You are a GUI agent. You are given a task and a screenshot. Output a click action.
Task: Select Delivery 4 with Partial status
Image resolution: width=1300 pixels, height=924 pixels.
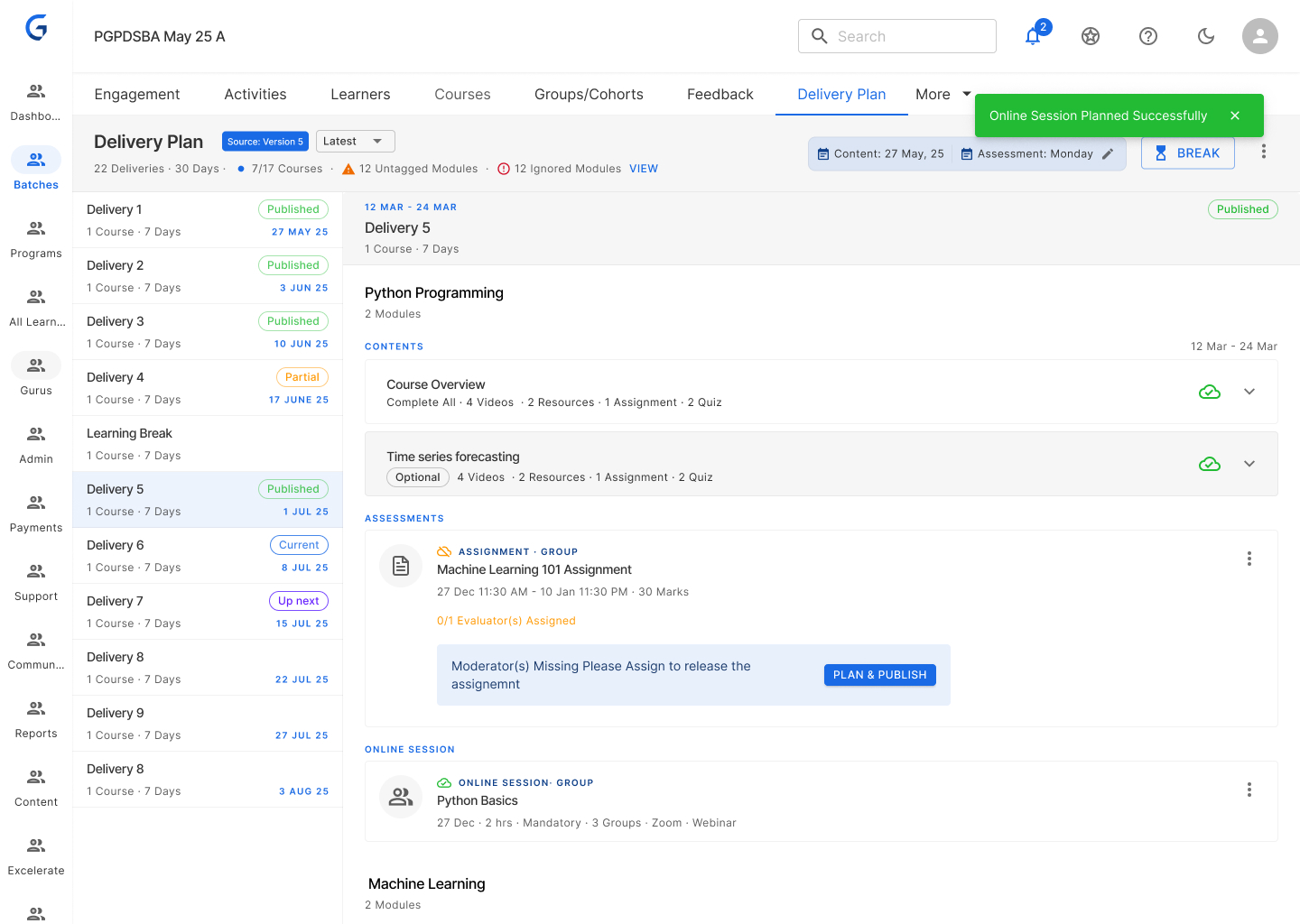(208, 388)
